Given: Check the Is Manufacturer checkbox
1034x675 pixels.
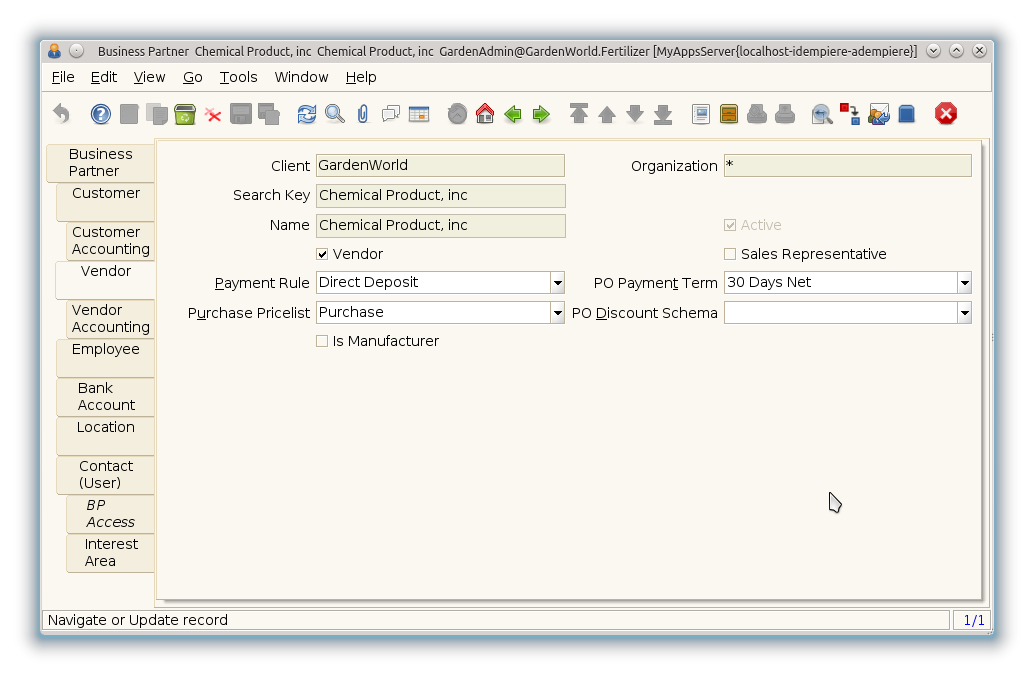Looking at the screenshot, I should point(322,341).
